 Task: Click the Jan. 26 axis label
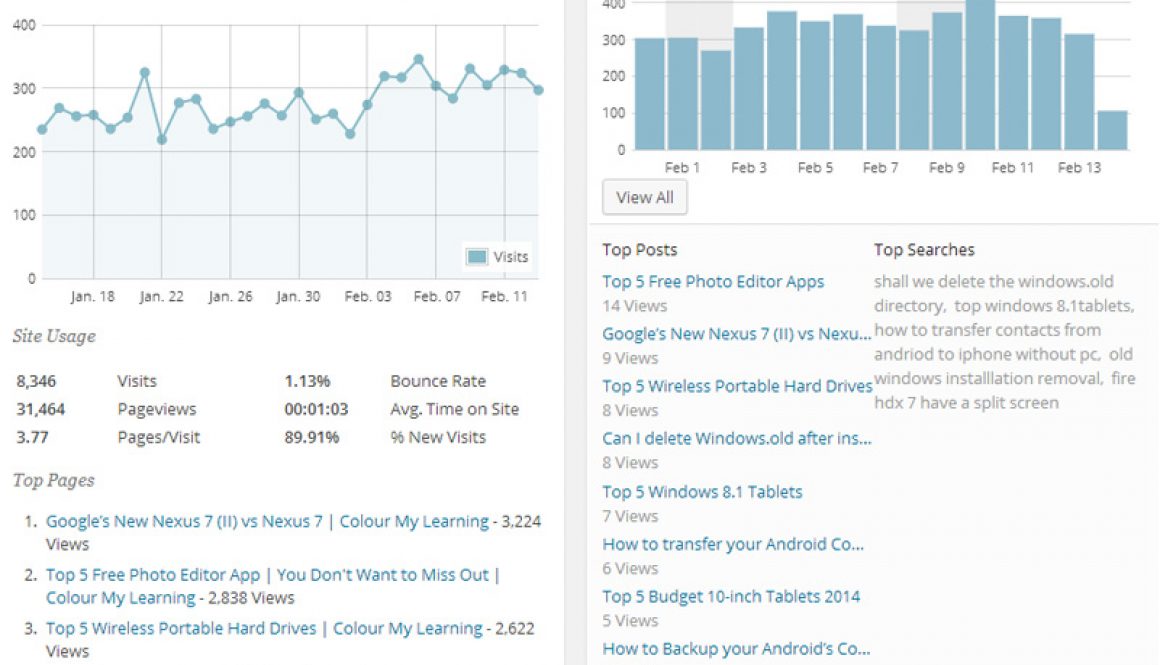pos(230,297)
